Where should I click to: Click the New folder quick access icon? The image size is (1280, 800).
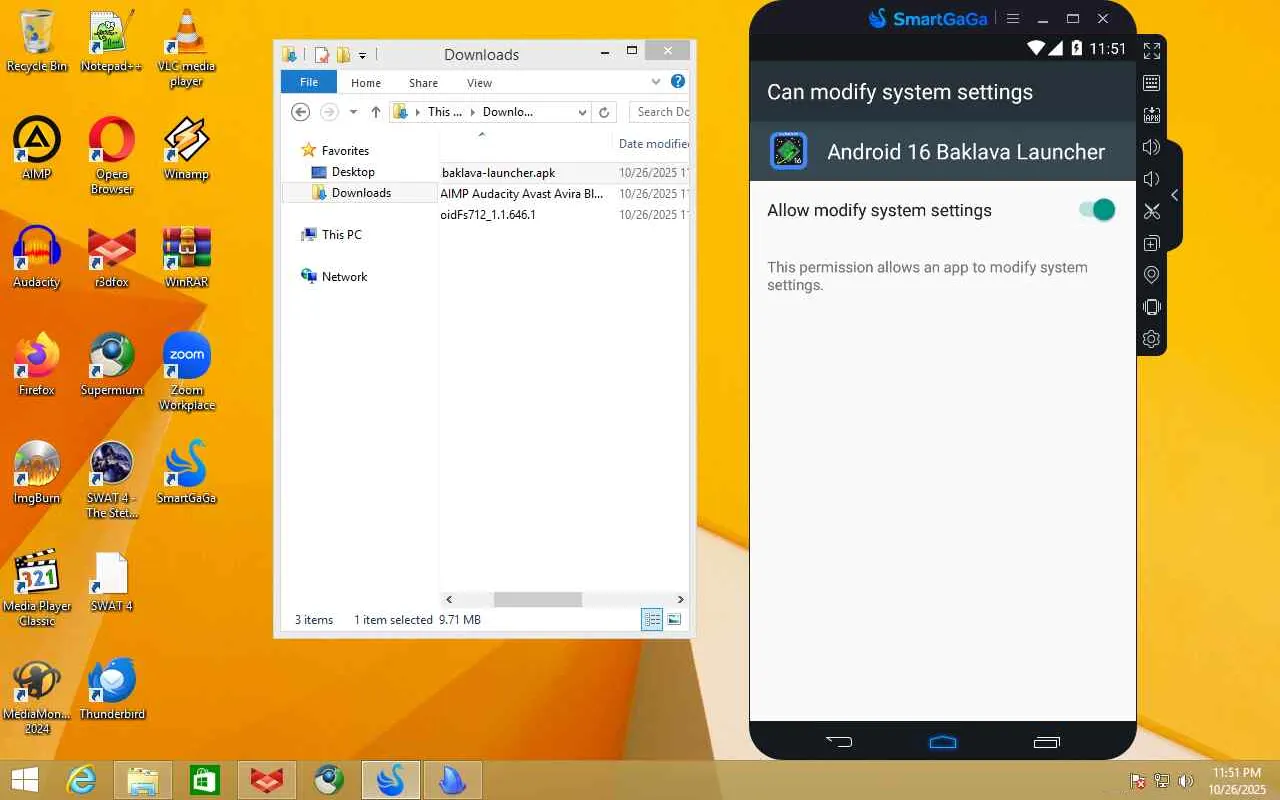coord(343,55)
